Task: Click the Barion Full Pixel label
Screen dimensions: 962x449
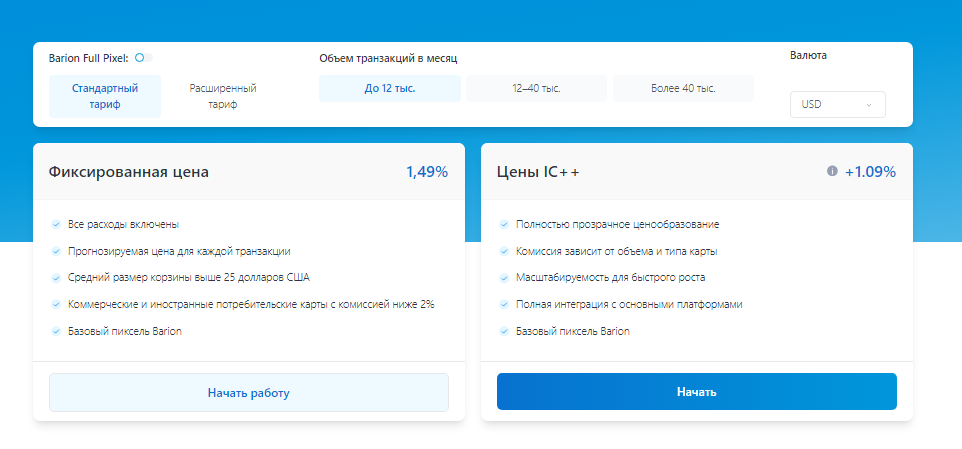Action: (x=89, y=58)
